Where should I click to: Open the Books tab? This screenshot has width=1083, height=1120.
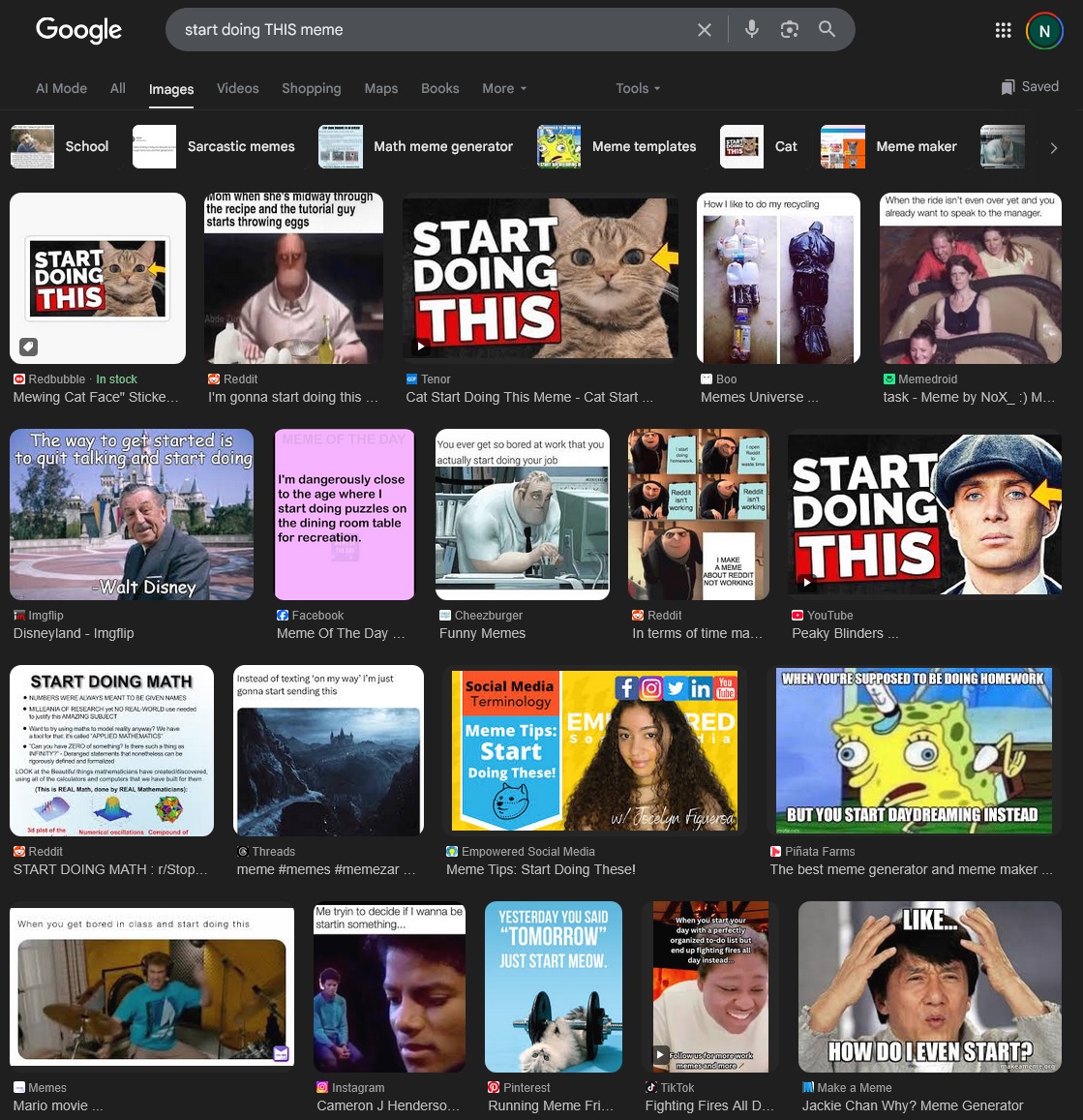tap(439, 88)
